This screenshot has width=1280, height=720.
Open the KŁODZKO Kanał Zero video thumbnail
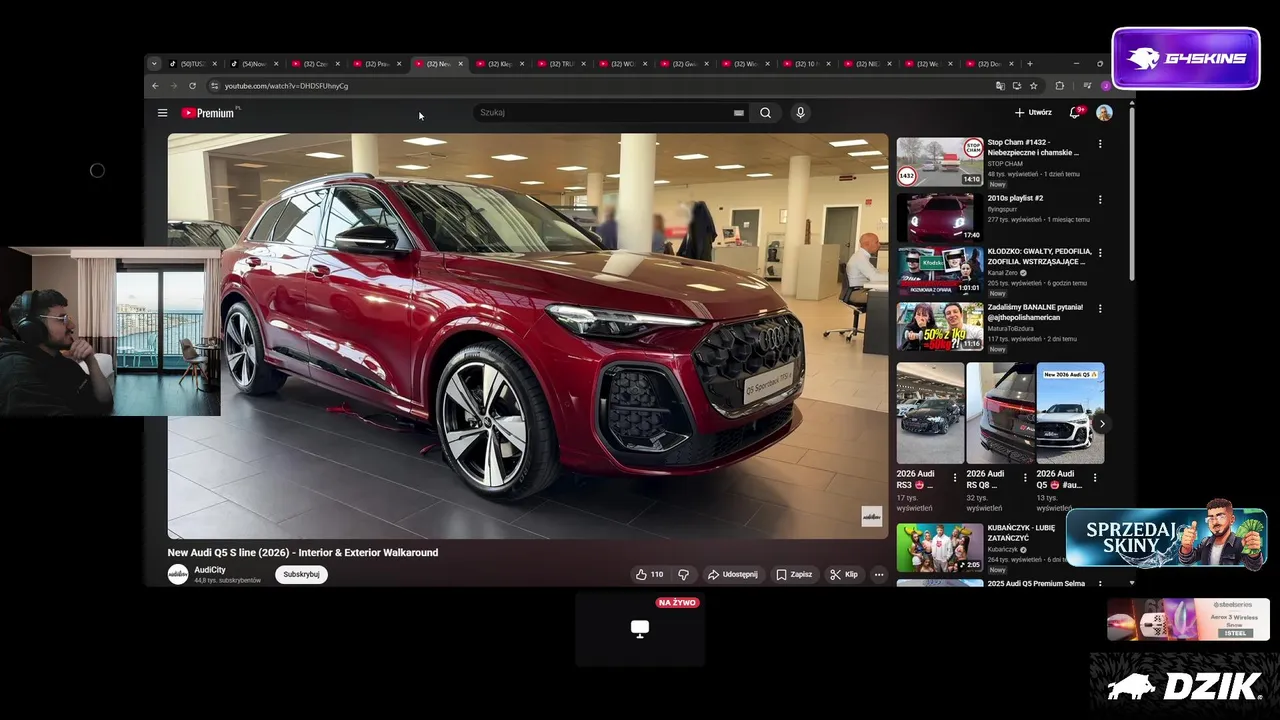click(940, 271)
